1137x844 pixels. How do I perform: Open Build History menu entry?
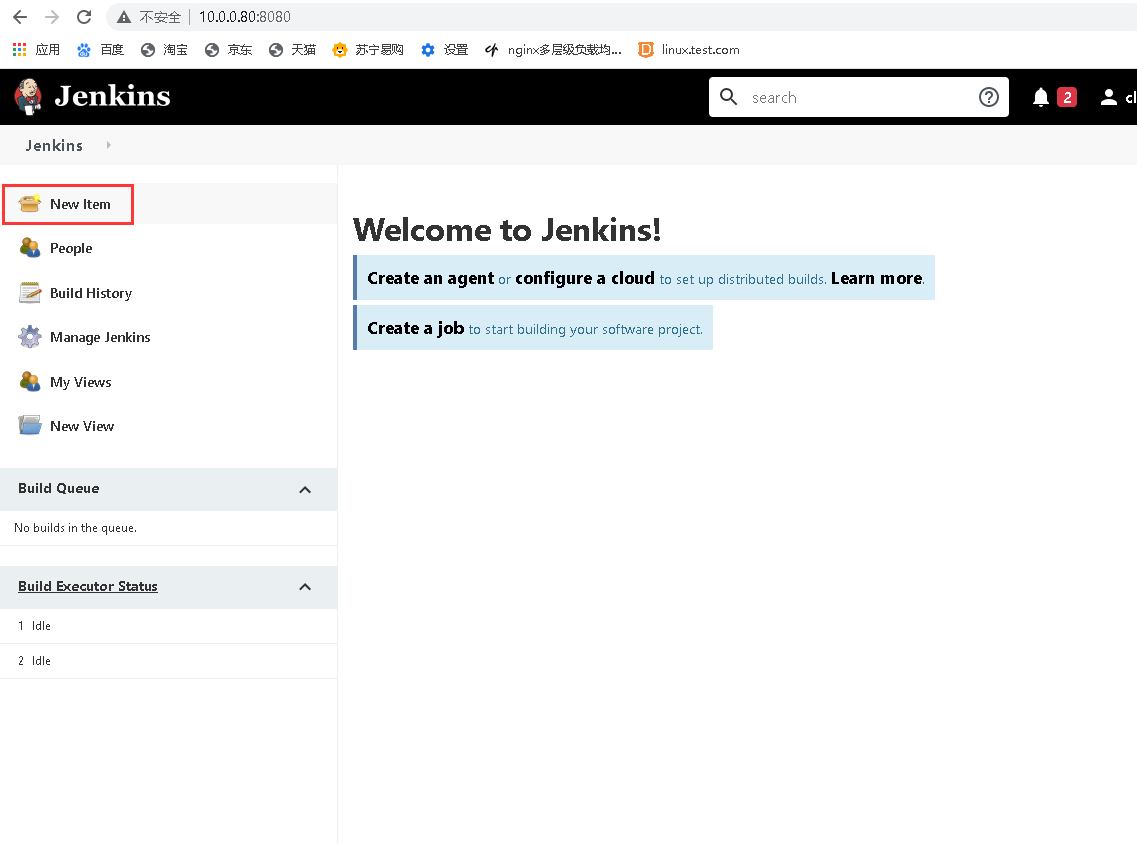(x=91, y=293)
